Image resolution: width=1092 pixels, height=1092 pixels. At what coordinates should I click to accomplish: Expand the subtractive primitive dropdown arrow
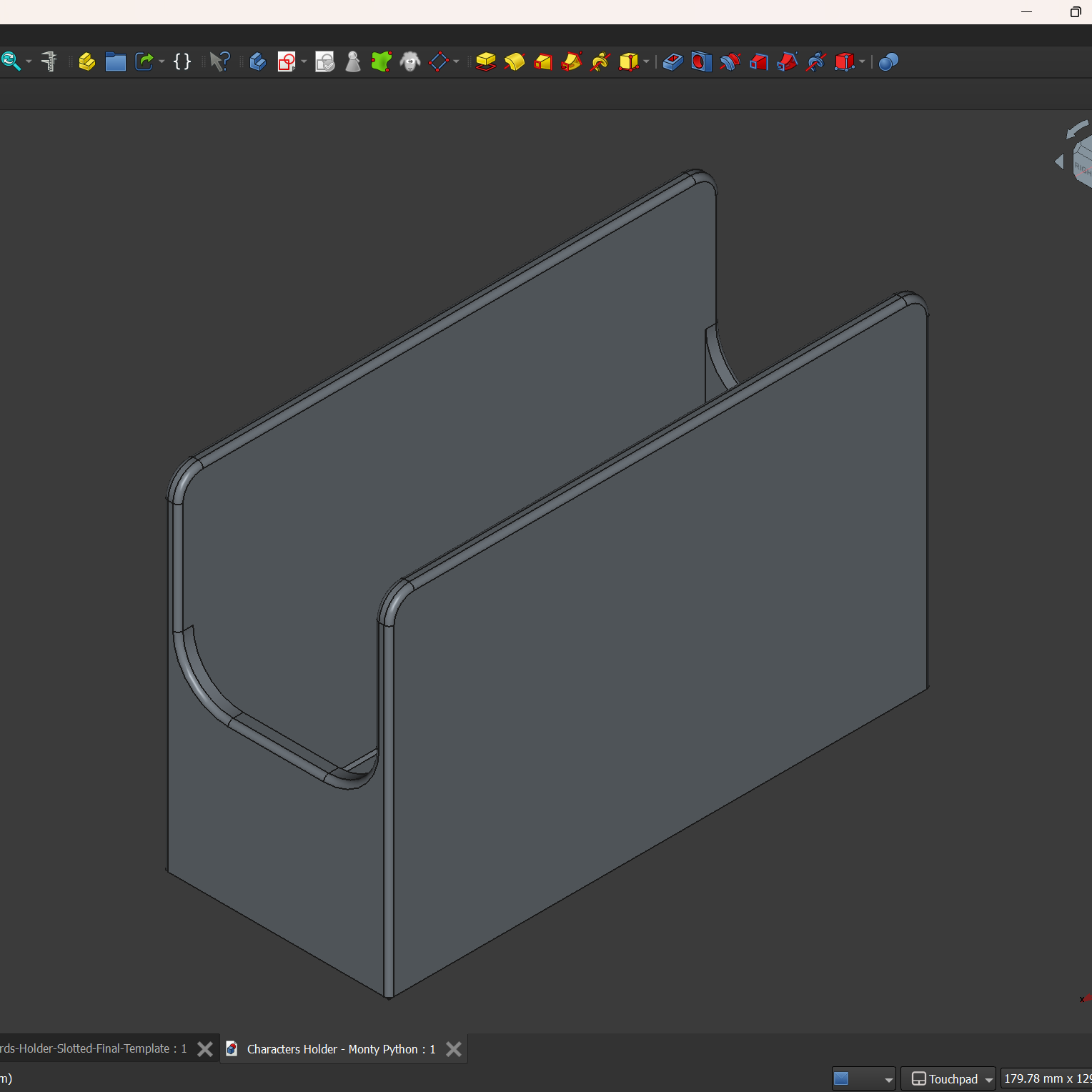click(862, 62)
